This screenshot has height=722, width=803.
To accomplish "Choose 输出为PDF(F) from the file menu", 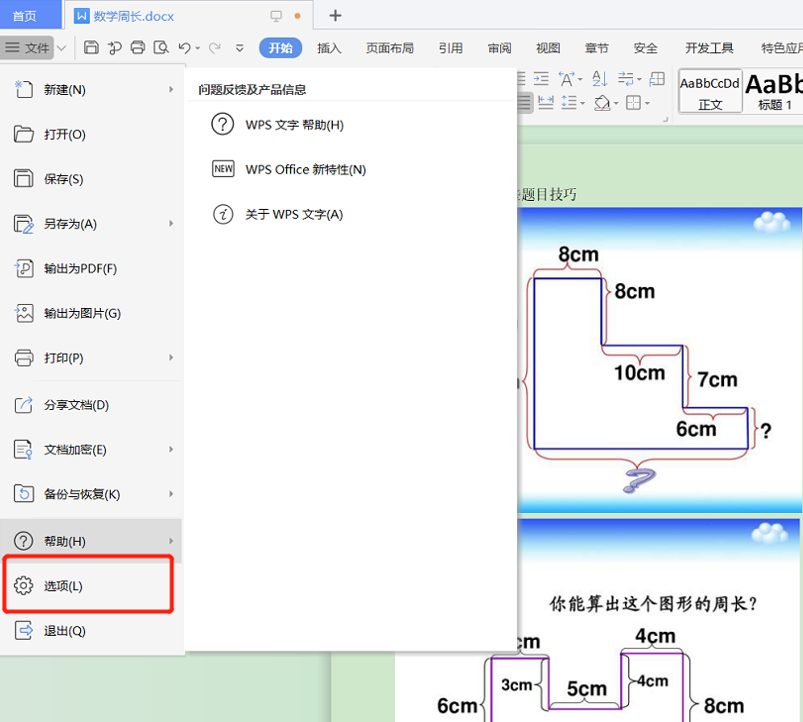I will 92,268.
